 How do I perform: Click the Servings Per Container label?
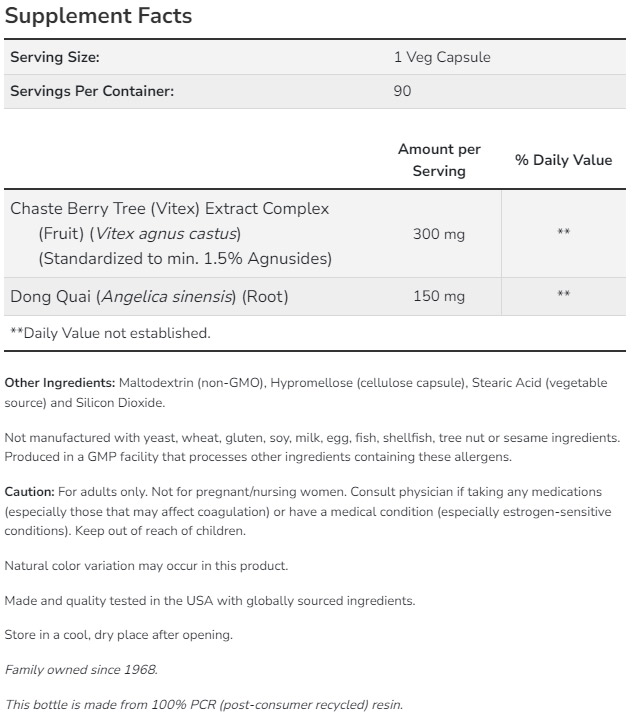point(92,91)
